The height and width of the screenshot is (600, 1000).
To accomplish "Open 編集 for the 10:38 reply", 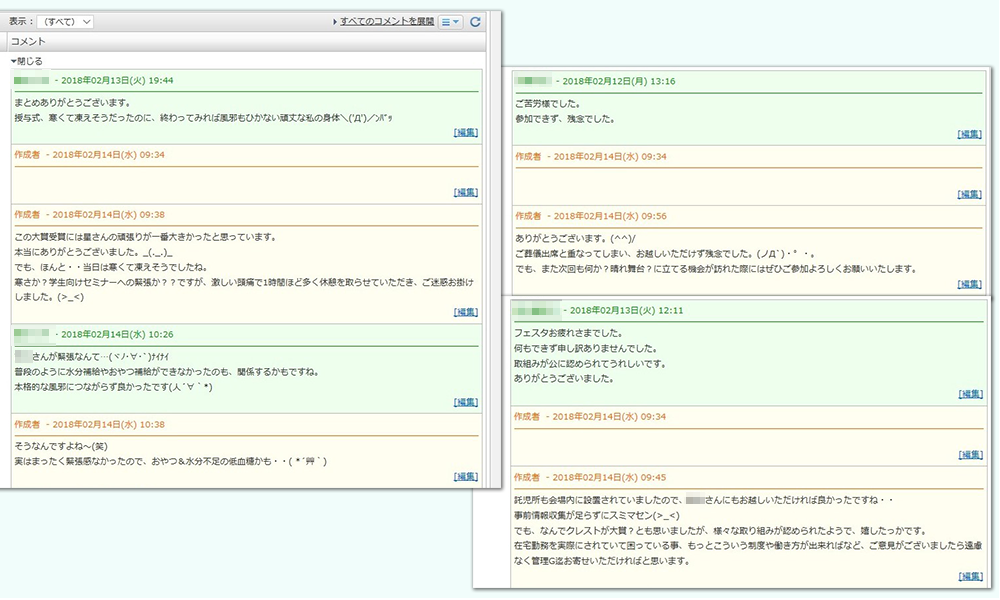I will click(x=465, y=476).
